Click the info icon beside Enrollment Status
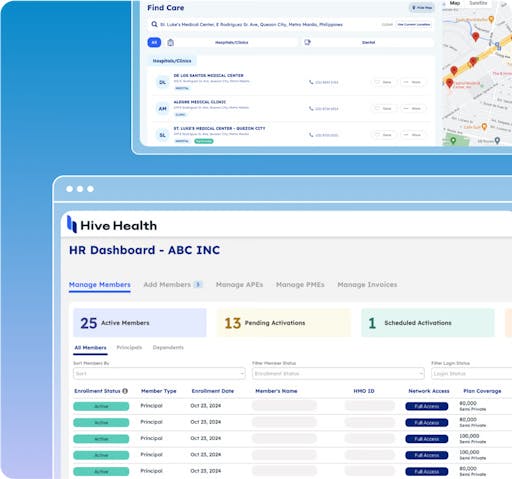The height and width of the screenshot is (479, 512). click(x=125, y=391)
